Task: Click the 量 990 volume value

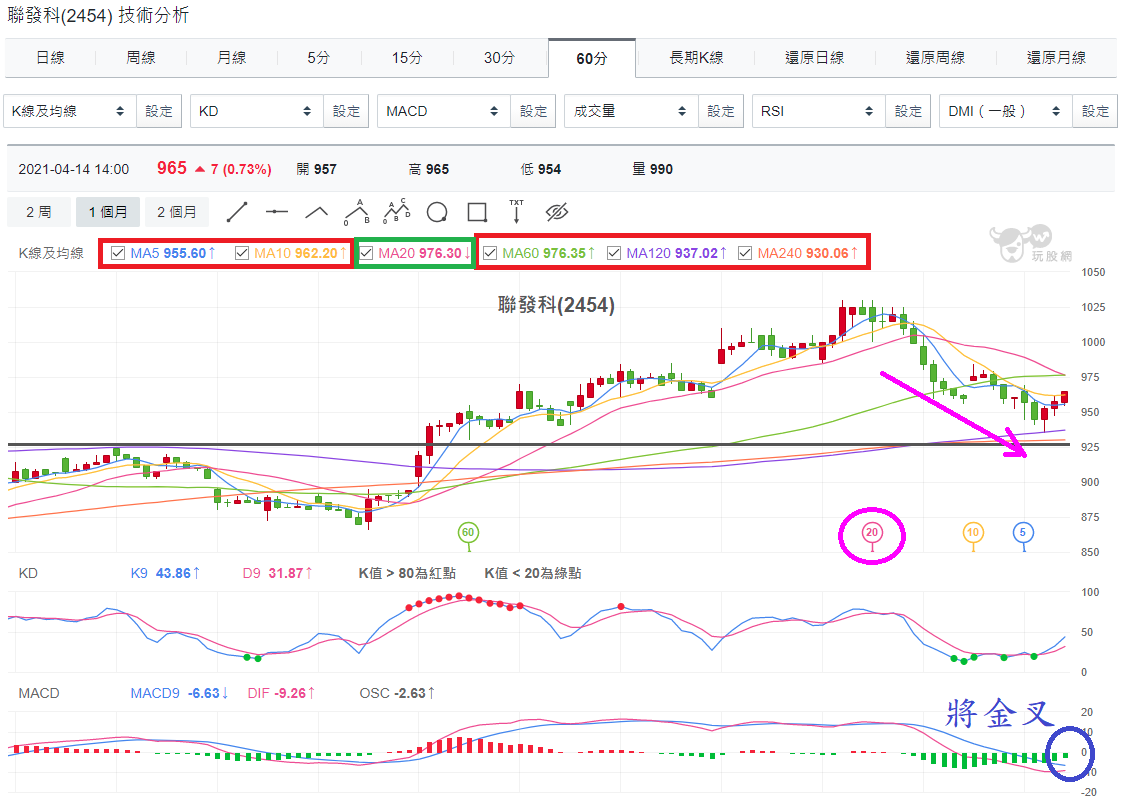Action: coord(652,169)
